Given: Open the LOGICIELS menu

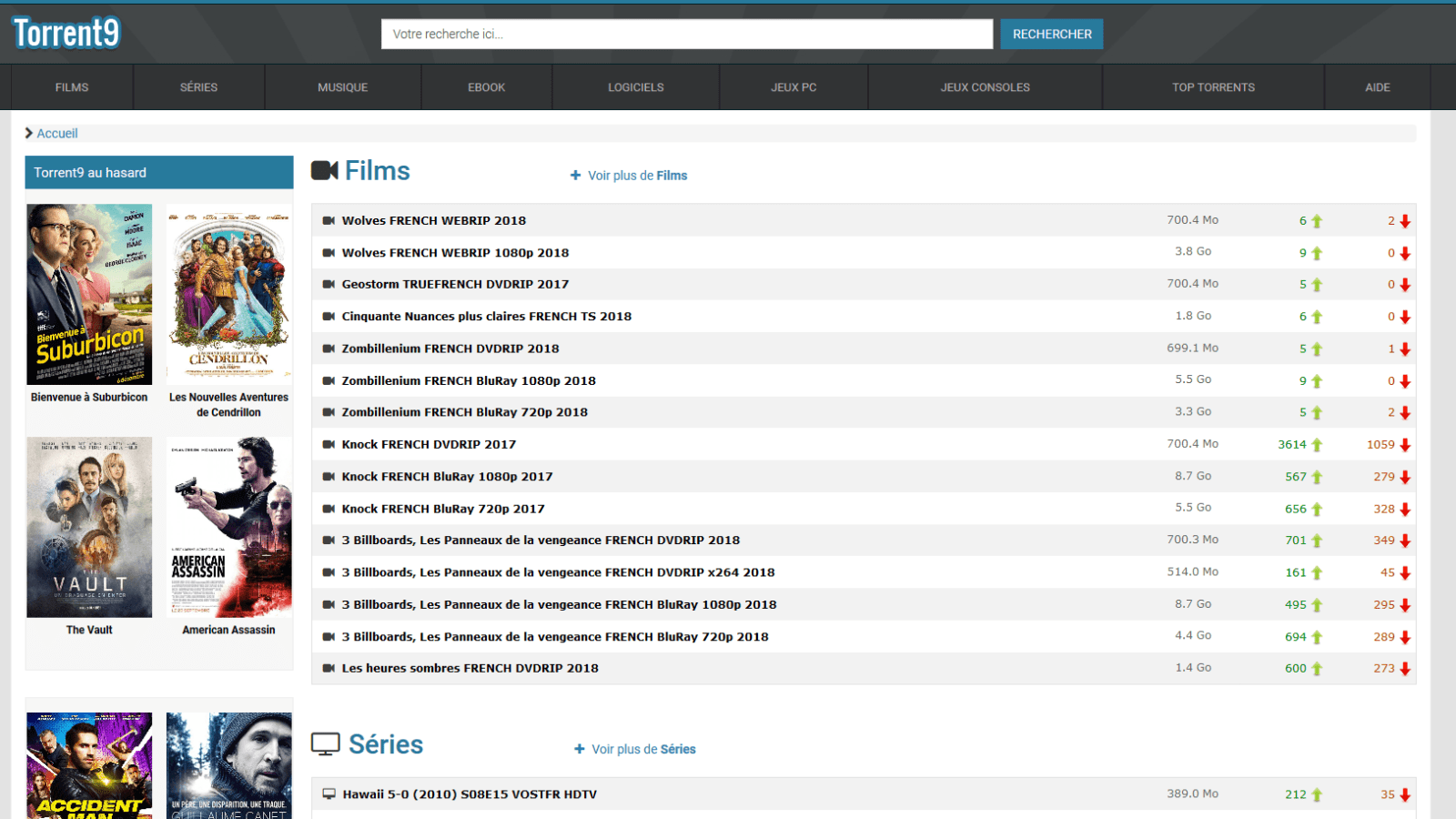Looking at the screenshot, I should pyautogui.click(x=636, y=87).
